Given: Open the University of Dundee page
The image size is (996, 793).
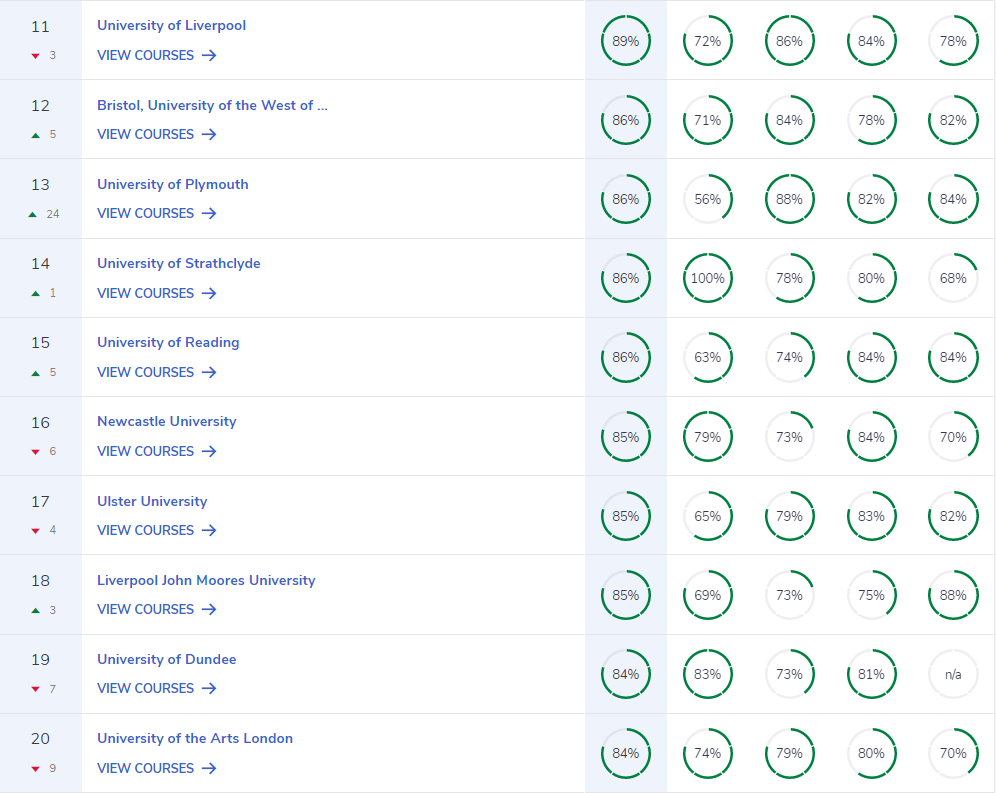Looking at the screenshot, I should [x=166, y=659].
